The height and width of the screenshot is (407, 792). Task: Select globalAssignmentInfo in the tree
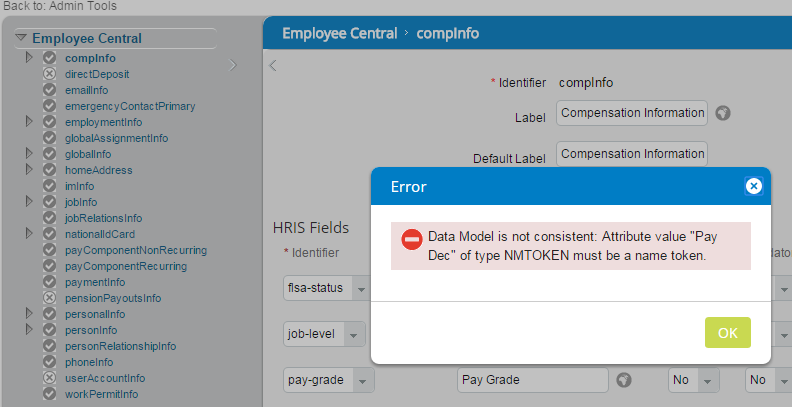(x=117, y=138)
